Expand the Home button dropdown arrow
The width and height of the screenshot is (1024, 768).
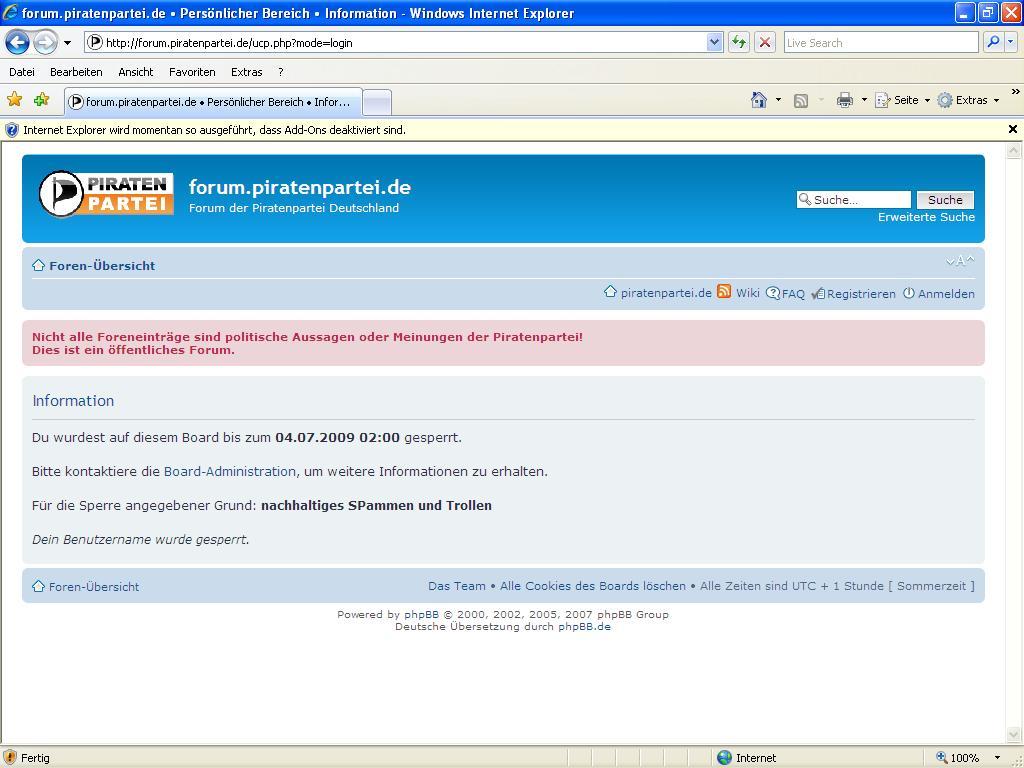click(778, 100)
